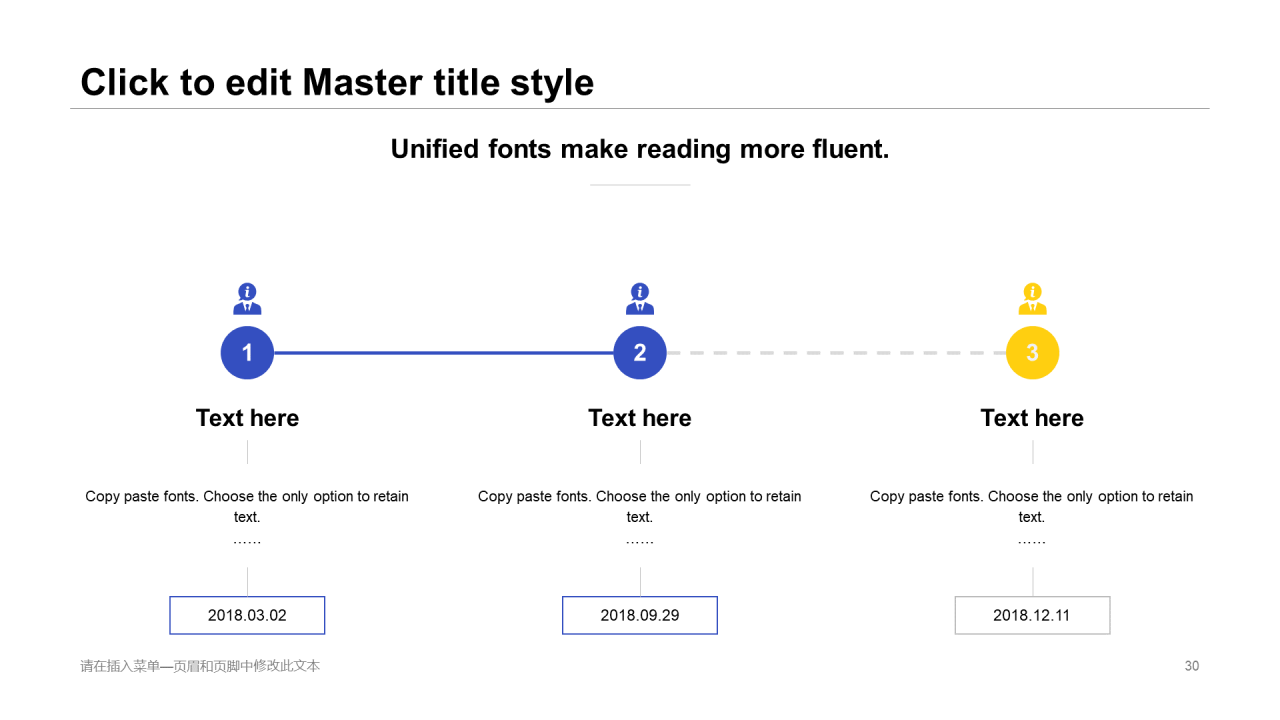Click the 'Copy paste fonts' paragraph above 2018.12.11

[x=1032, y=517]
